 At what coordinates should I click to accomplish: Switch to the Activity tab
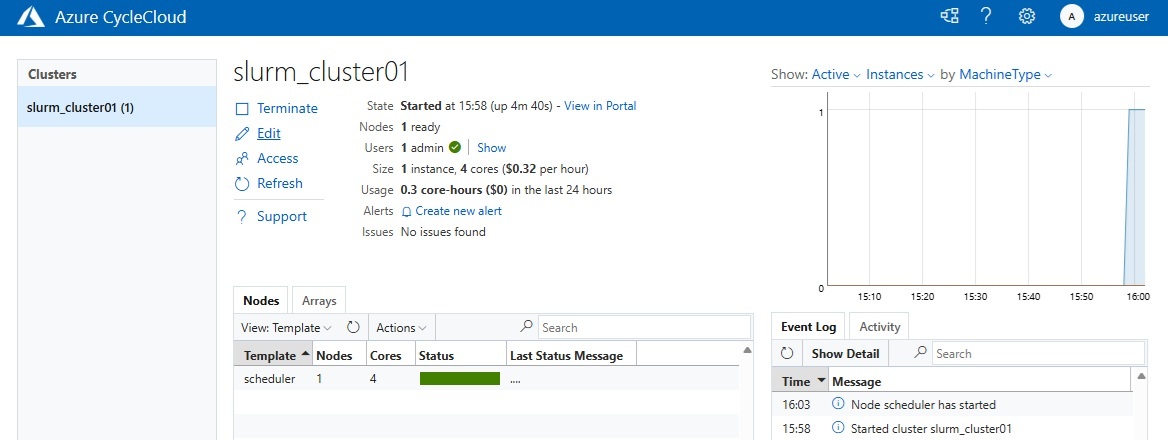click(880, 326)
